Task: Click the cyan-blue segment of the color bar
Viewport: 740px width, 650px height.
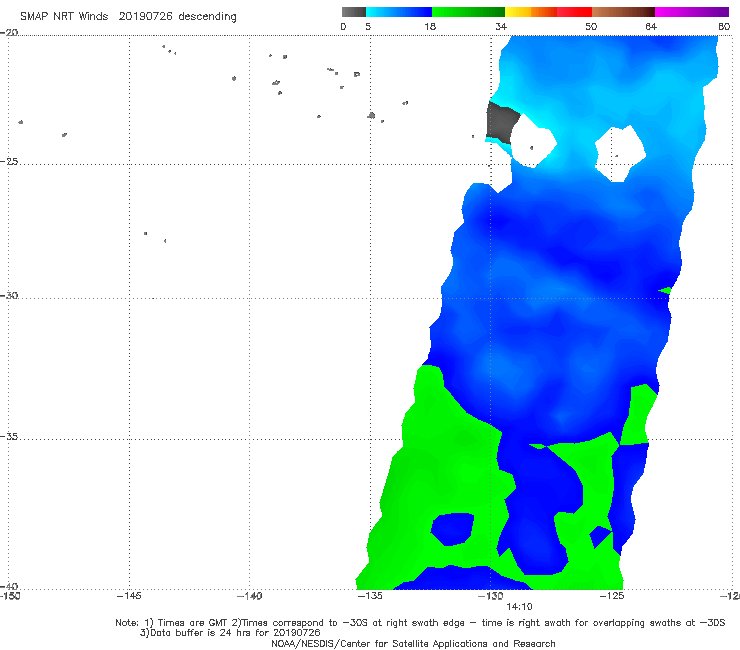Action: point(399,12)
